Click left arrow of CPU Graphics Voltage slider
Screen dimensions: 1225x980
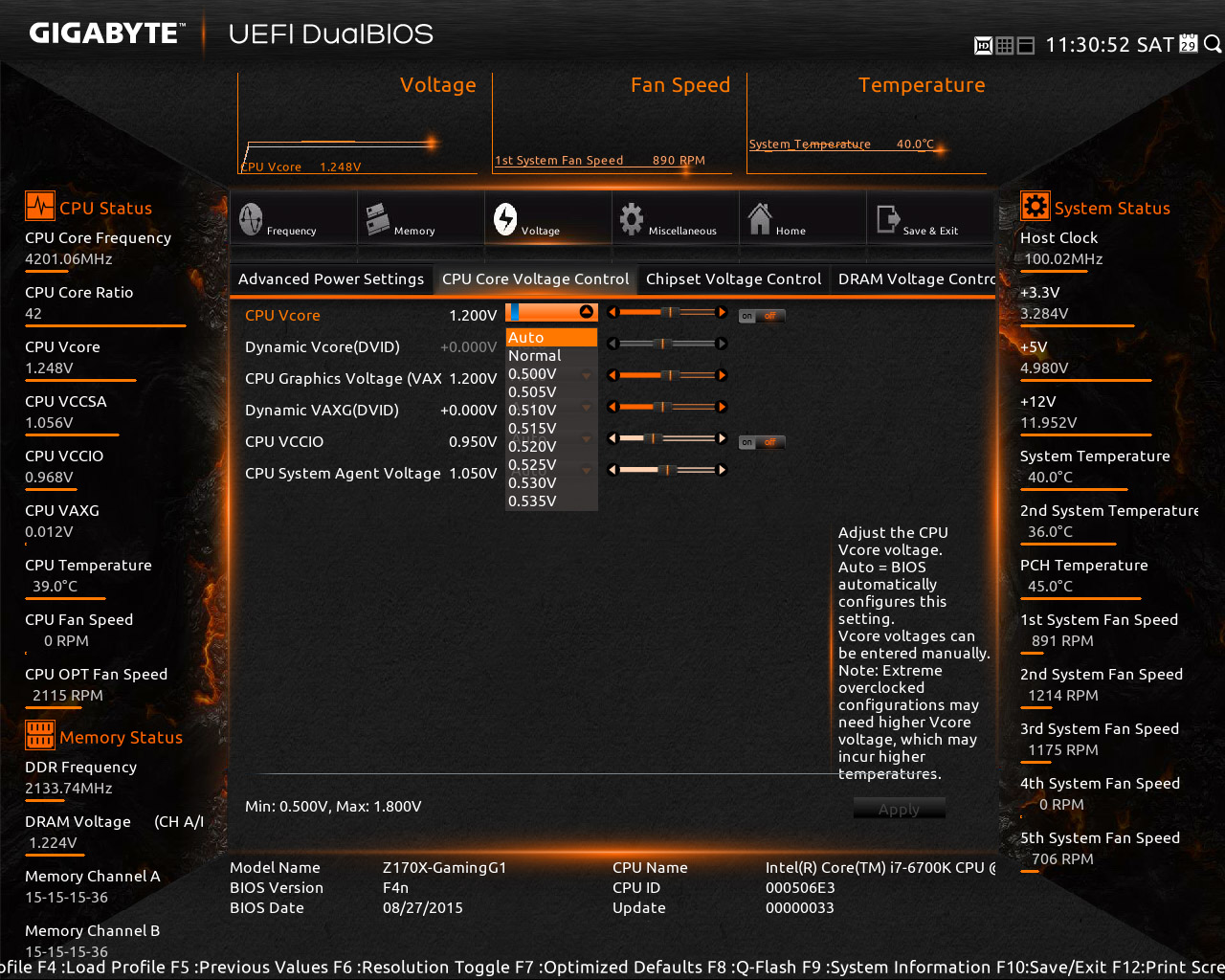click(x=613, y=375)
